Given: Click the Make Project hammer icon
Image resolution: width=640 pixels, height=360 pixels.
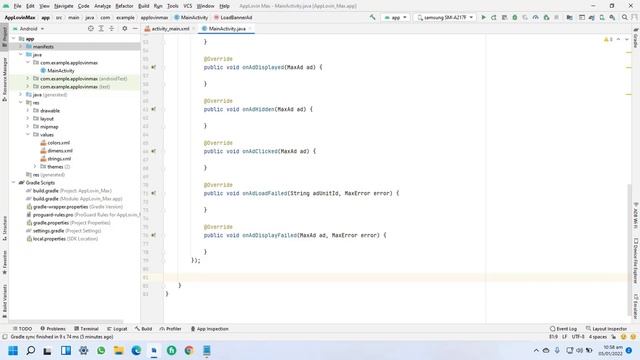Looking at the screenshot, I should [x=372, y=18].
